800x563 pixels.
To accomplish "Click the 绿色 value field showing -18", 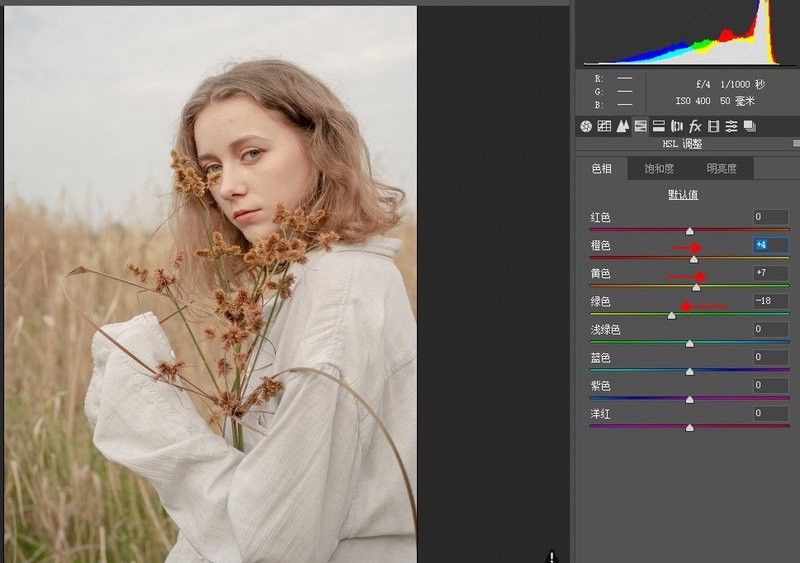I will (771, 301).
